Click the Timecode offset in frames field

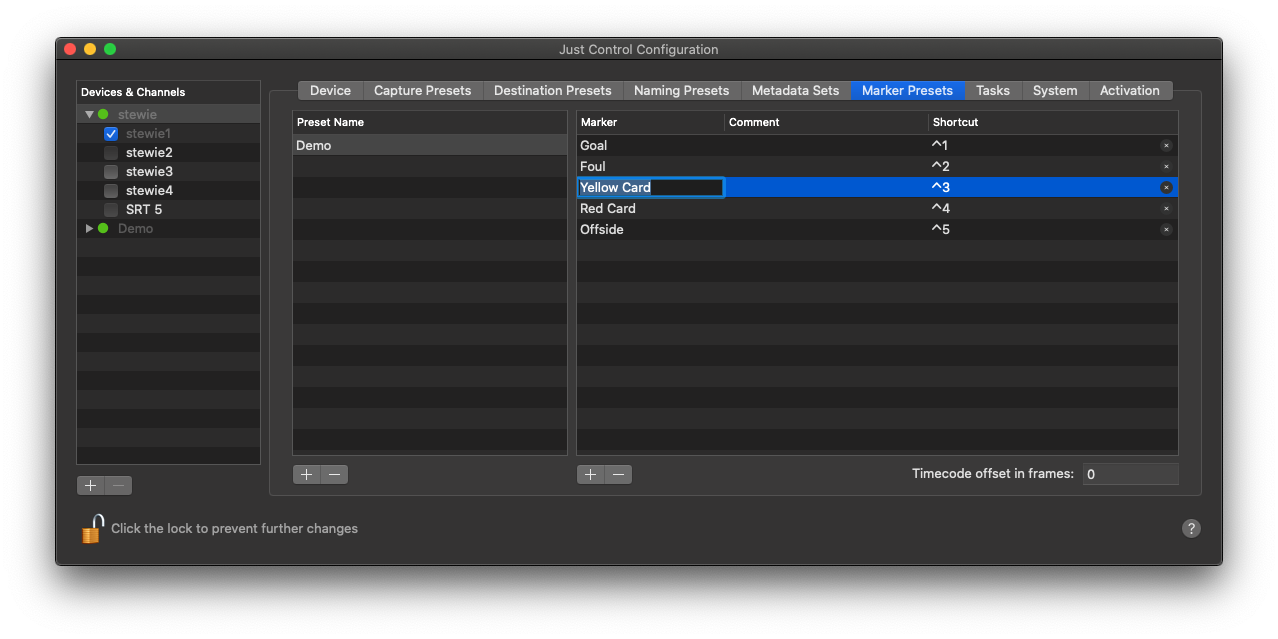click(x=1130, y=474)
